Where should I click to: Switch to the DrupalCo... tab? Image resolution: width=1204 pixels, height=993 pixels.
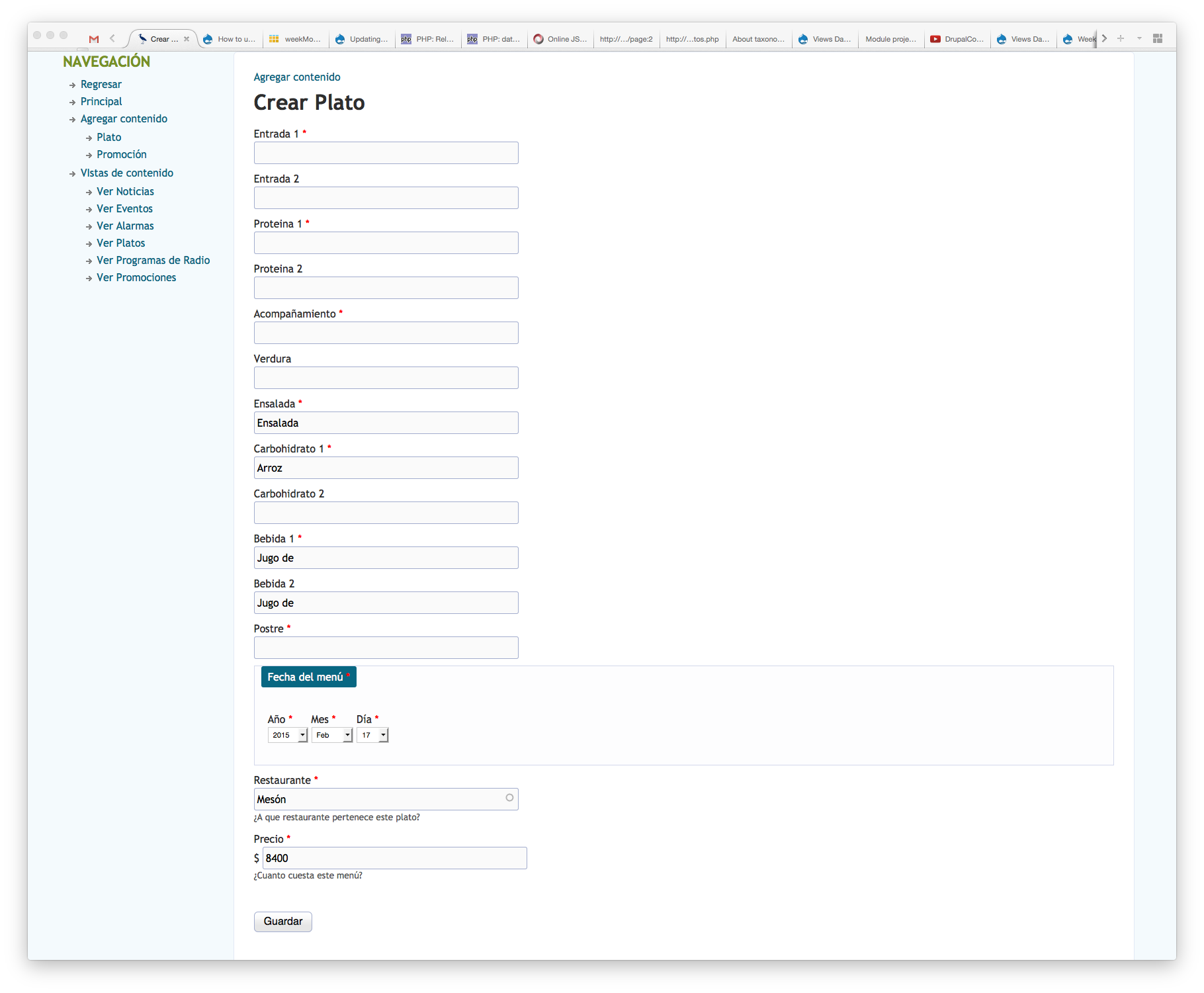tap(957, 39)
